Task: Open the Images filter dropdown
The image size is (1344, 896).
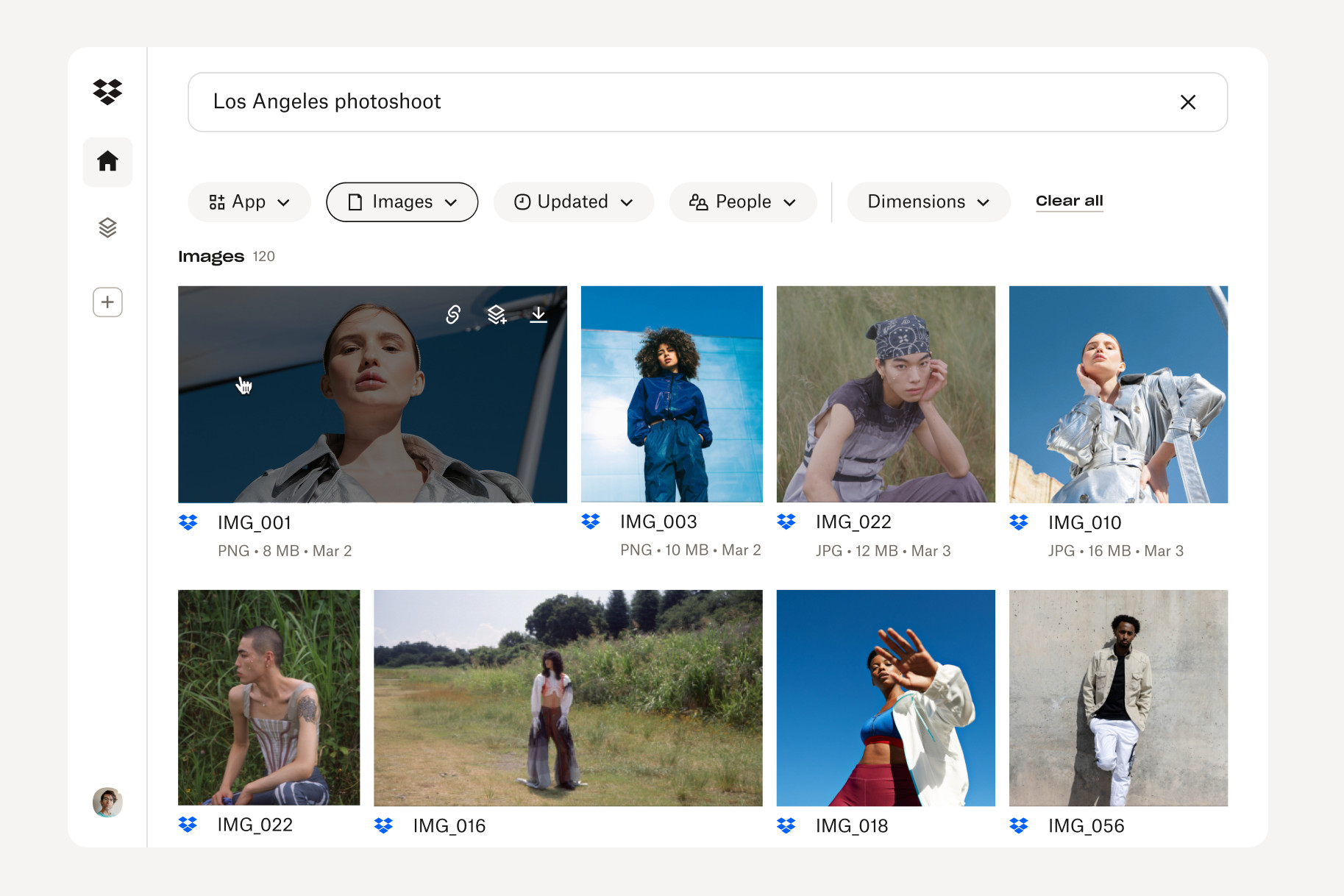Action: click(402, 202)
